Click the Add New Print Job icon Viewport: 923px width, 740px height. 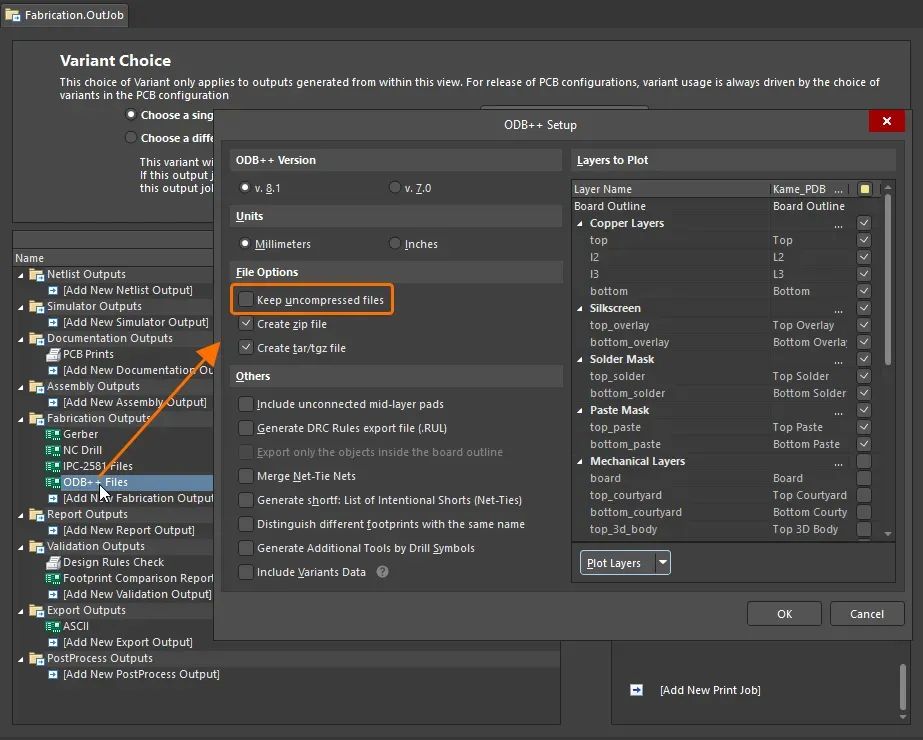(x=636, y=690)
